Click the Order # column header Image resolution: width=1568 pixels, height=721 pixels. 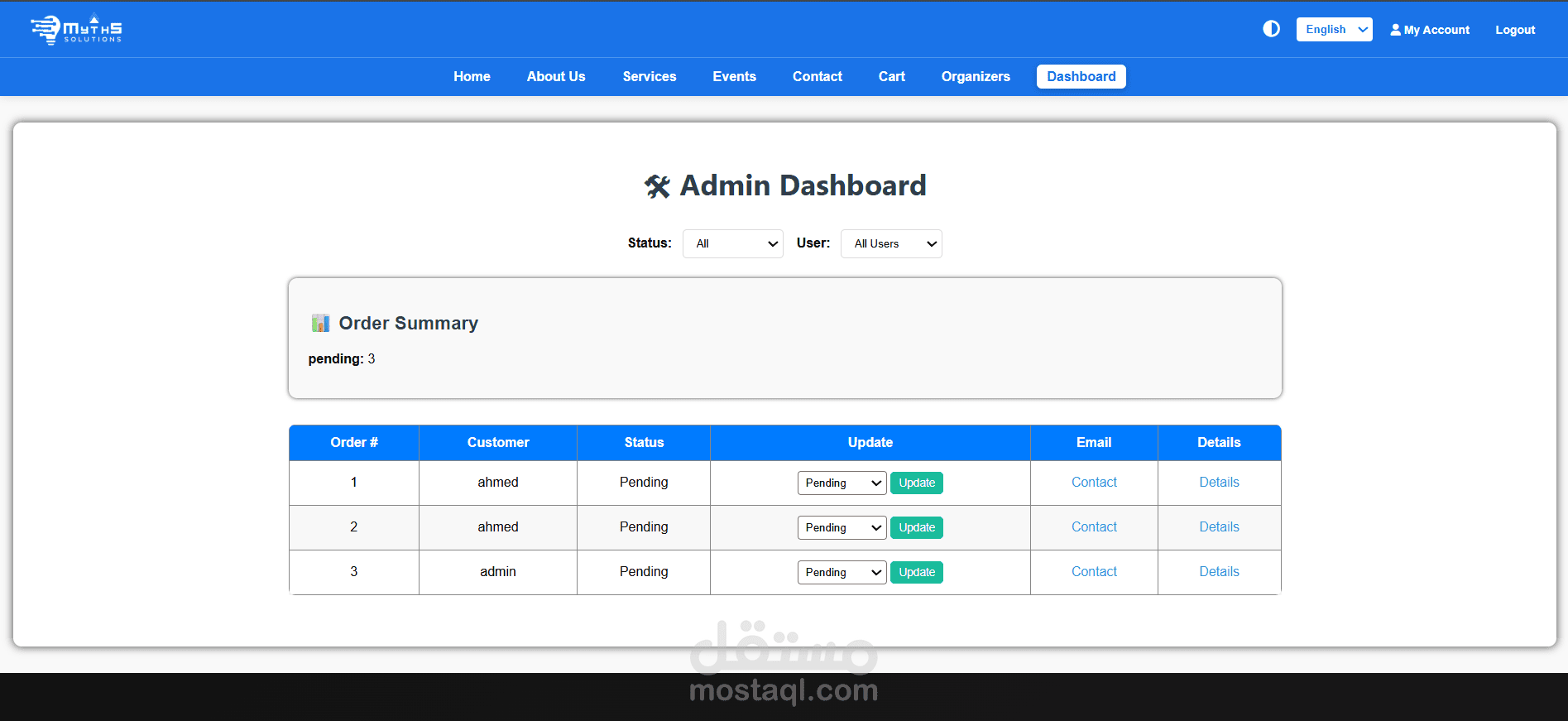click(354, 442)
